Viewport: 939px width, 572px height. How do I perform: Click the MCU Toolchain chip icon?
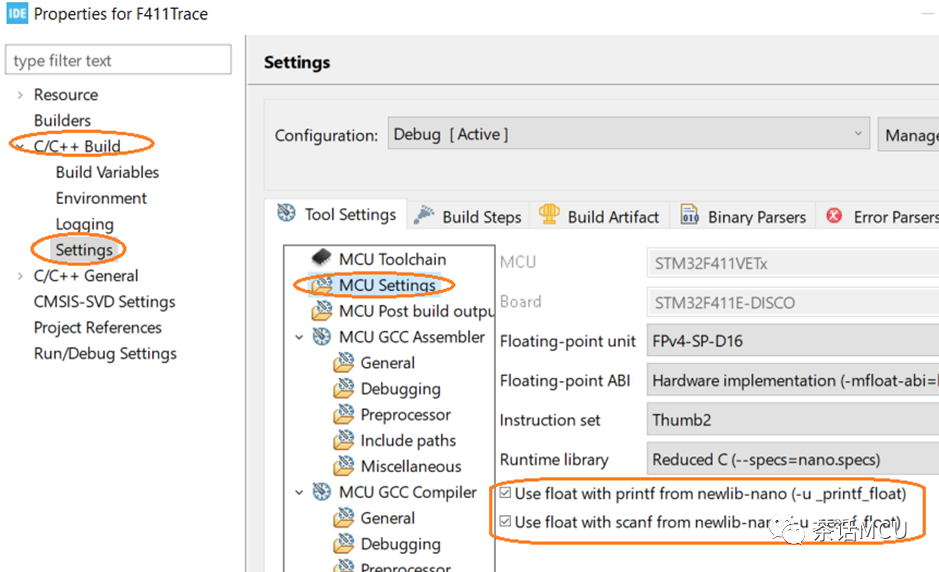point(322,258)
